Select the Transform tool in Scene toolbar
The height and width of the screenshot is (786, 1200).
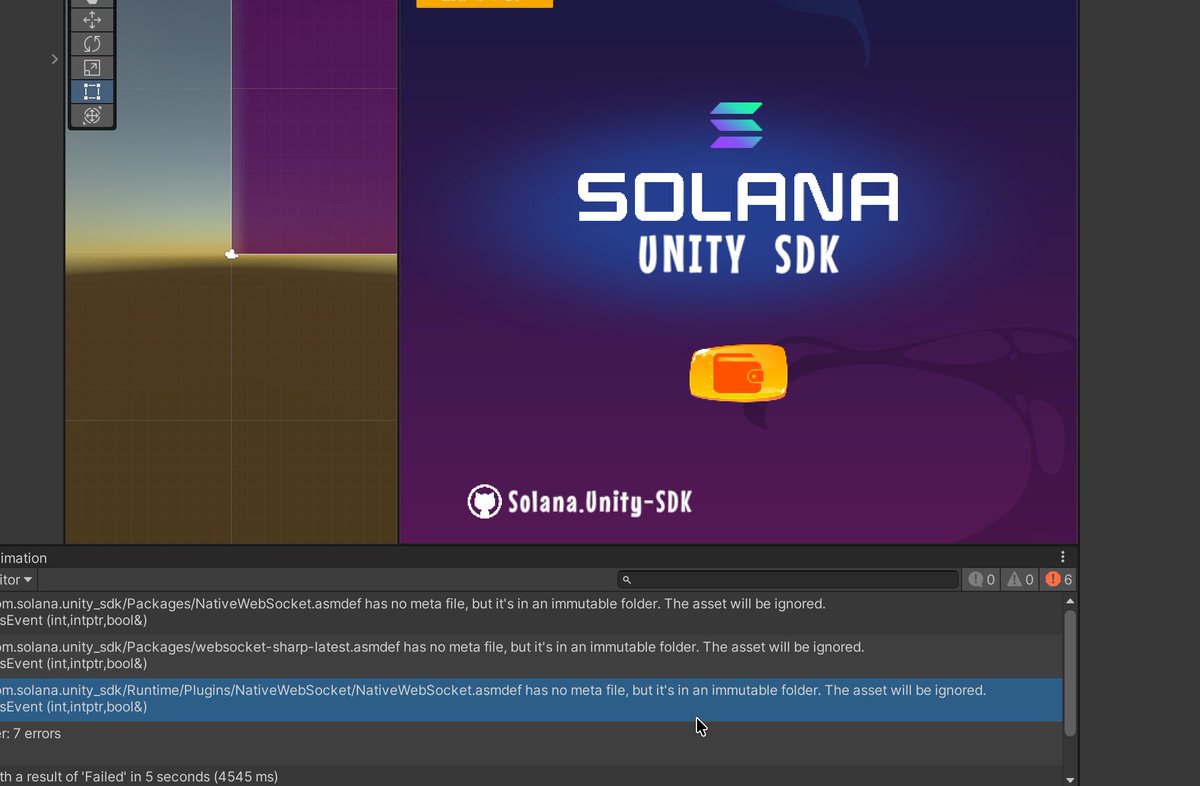tap(92, 115)
